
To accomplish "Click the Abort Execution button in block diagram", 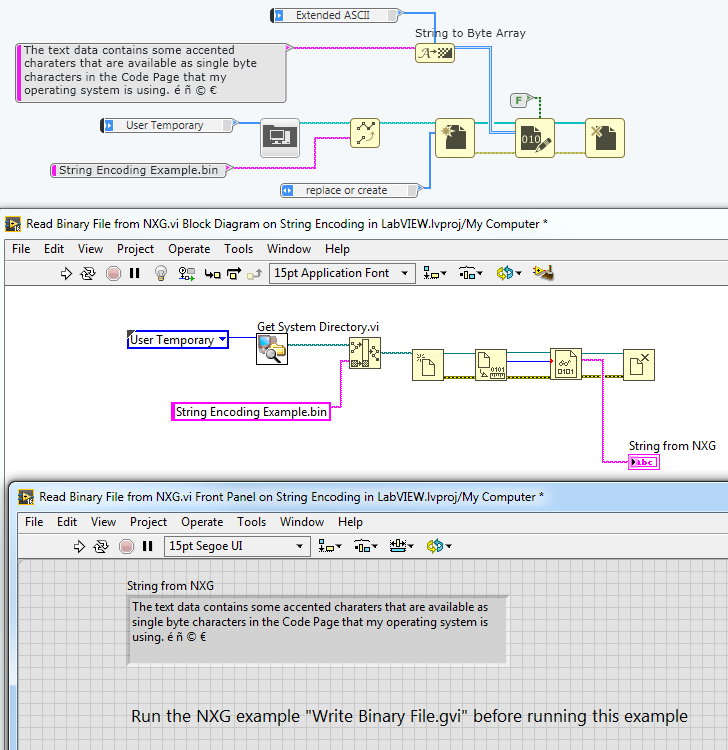I will (112, 273).
